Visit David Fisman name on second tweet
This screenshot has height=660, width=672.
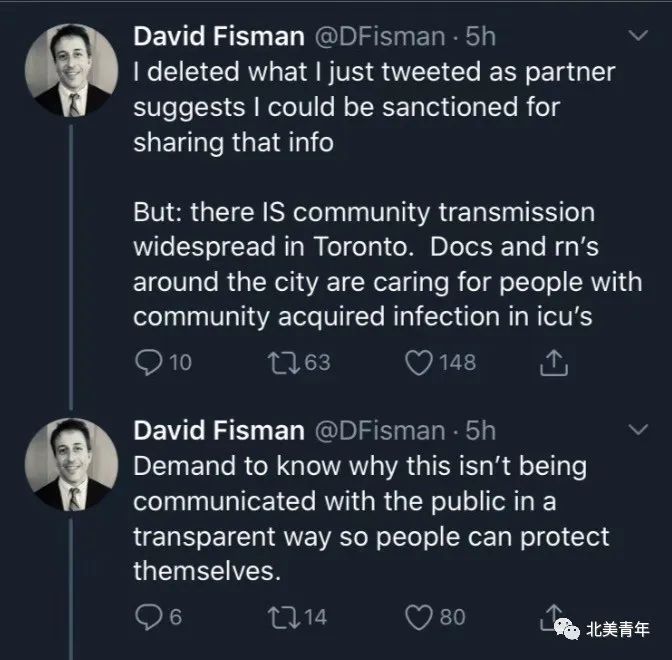[x=219, y=430]
